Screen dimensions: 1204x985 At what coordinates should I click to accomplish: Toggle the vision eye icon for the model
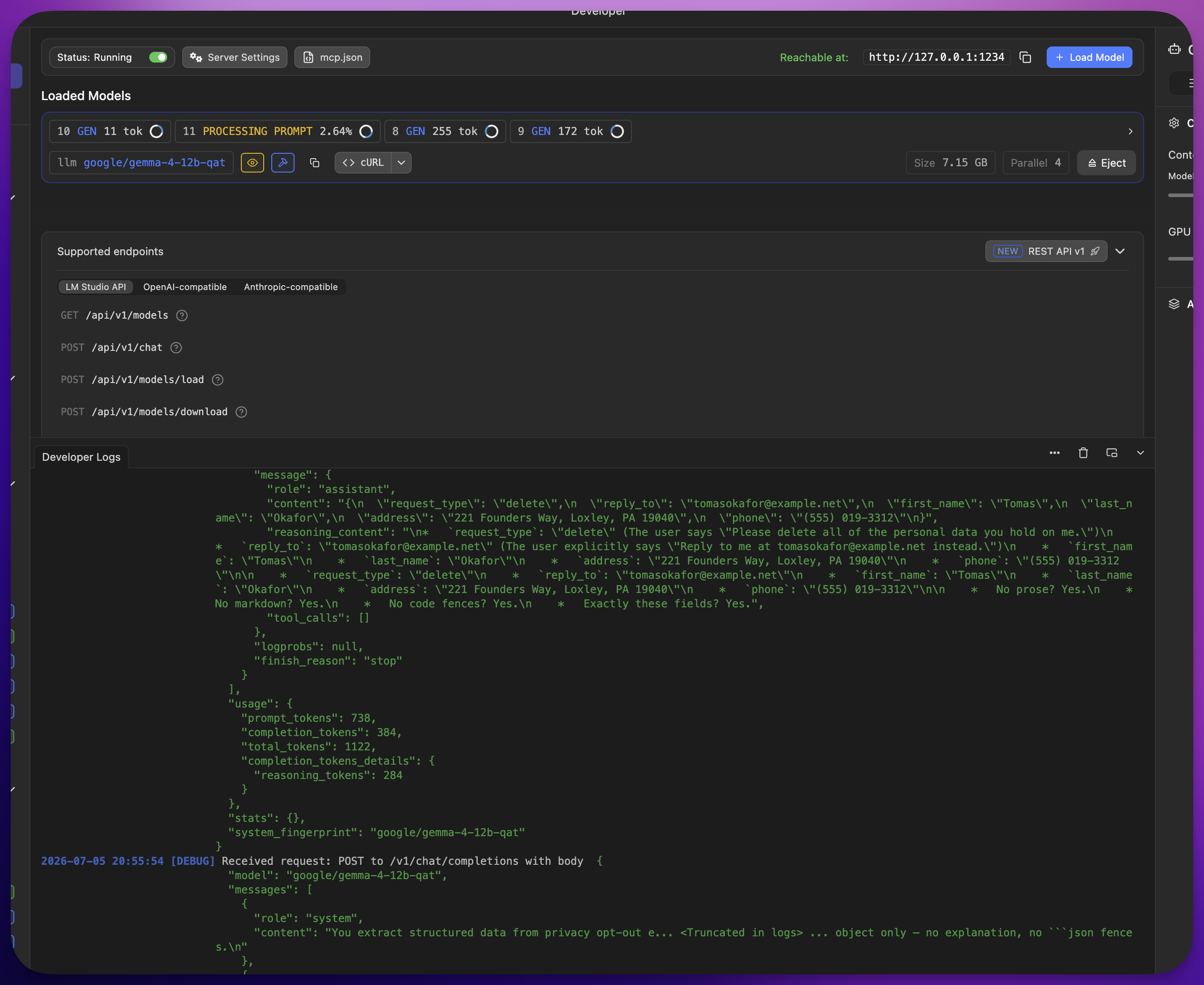click(253, 163)
